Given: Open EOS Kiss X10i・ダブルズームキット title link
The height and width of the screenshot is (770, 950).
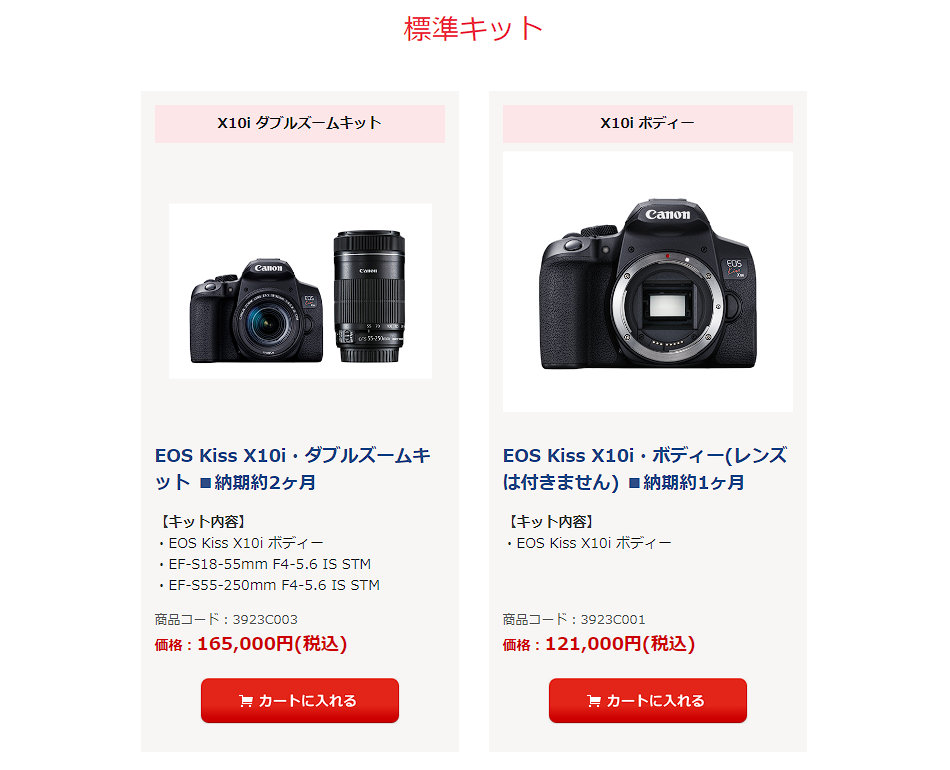Looking at the screenshot, I should click(x=293, y=469).
